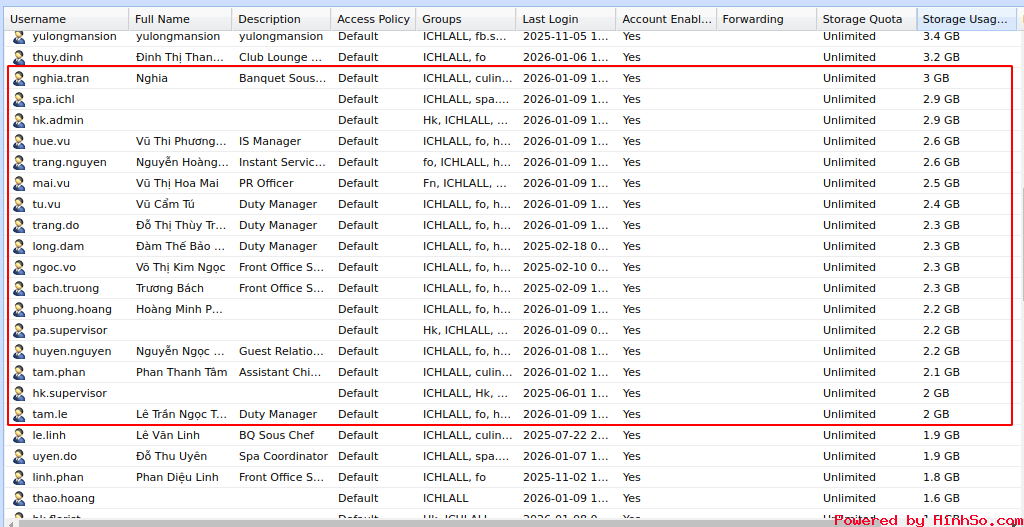Image resolution: width=1024 pixels, height=527 pixels.
Task: Select the avatar icon beside mai.vu
Action: click(19, 183)
